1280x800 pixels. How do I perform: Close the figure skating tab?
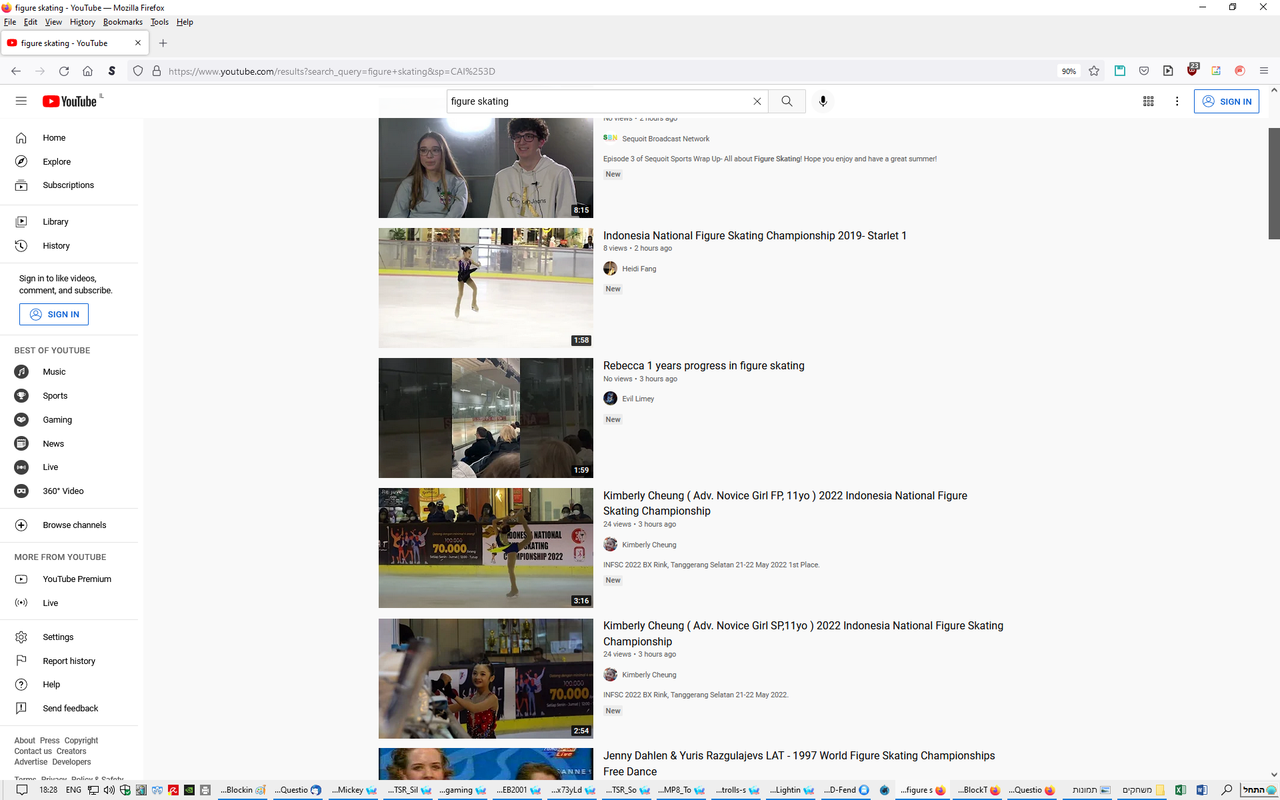(138, 43)
